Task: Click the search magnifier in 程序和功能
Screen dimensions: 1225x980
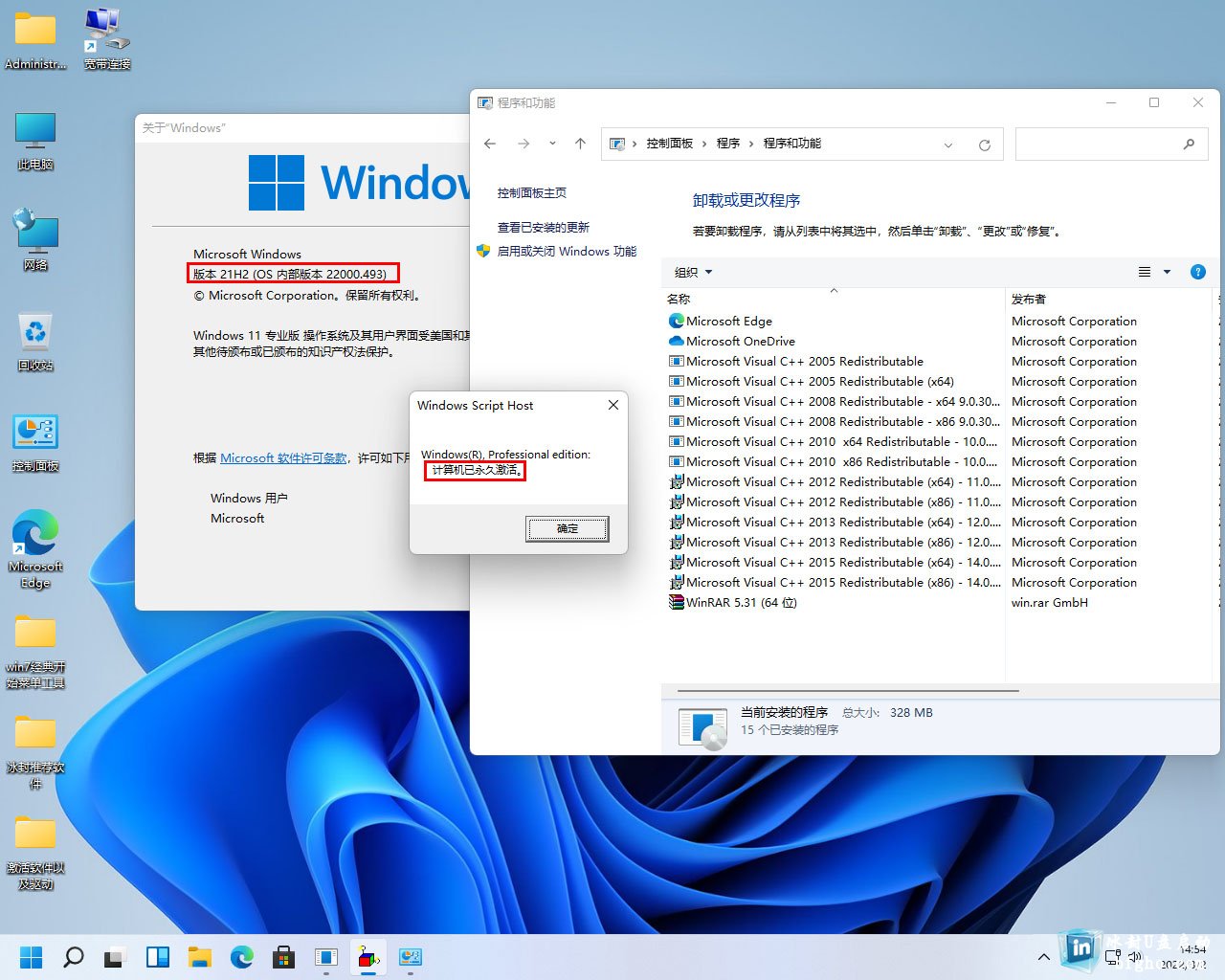Action: pyautogui.click(x=1189, y=144)
